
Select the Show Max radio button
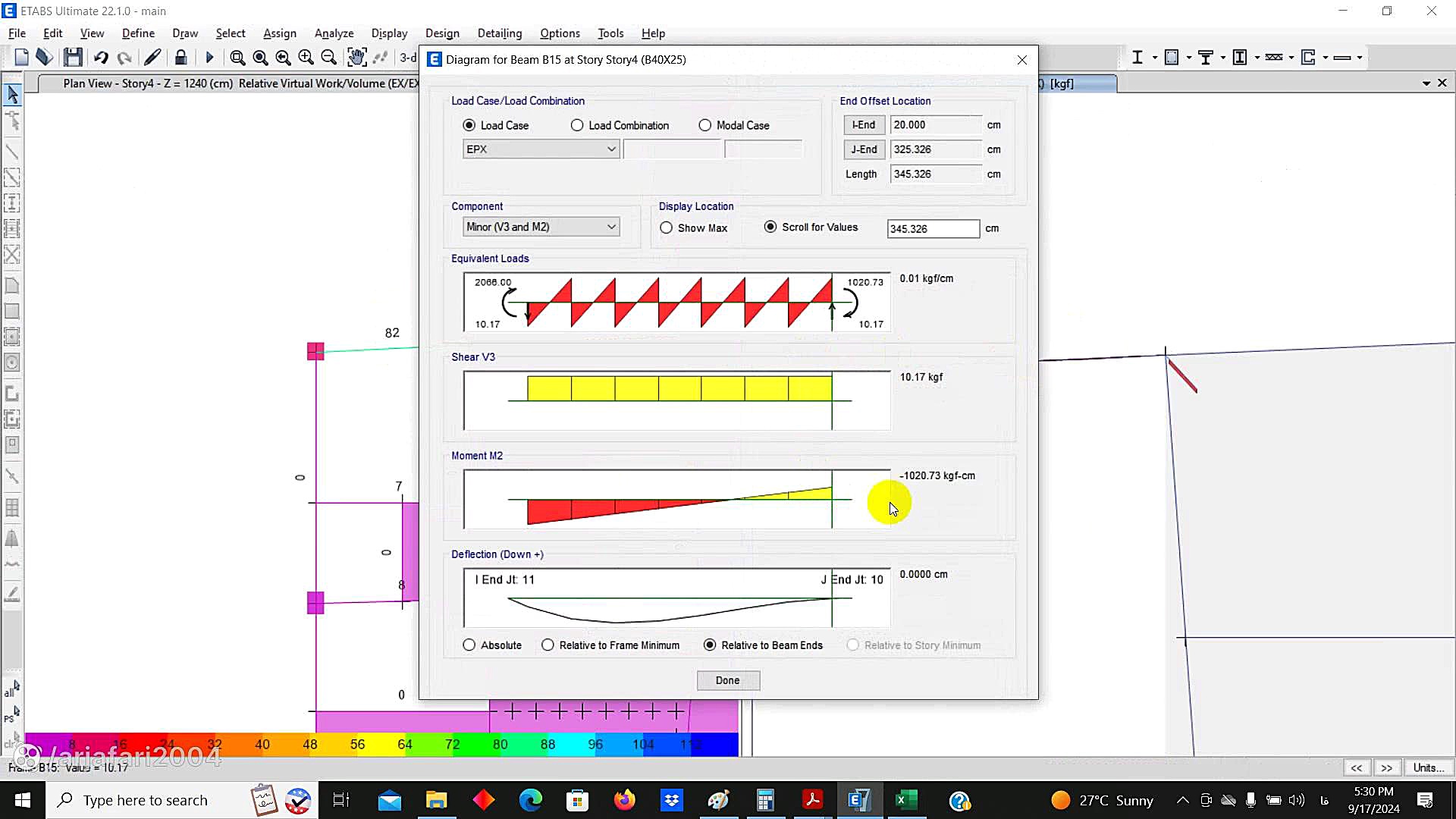pos(666,227)
